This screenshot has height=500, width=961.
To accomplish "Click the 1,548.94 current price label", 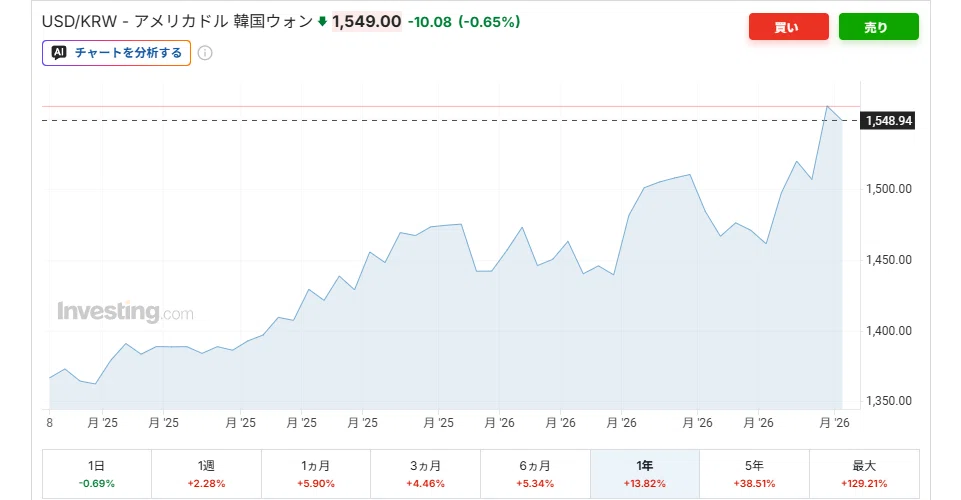I will (888, 121).
